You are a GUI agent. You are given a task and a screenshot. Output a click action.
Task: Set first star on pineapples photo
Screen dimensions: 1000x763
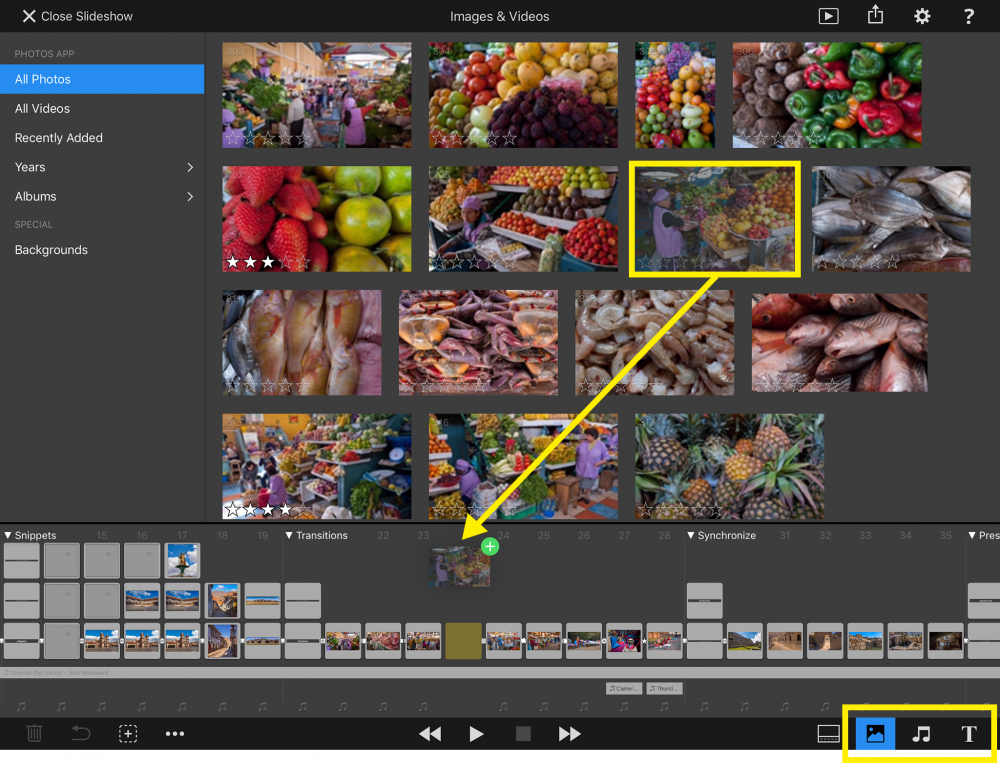[x=645, y=510]
